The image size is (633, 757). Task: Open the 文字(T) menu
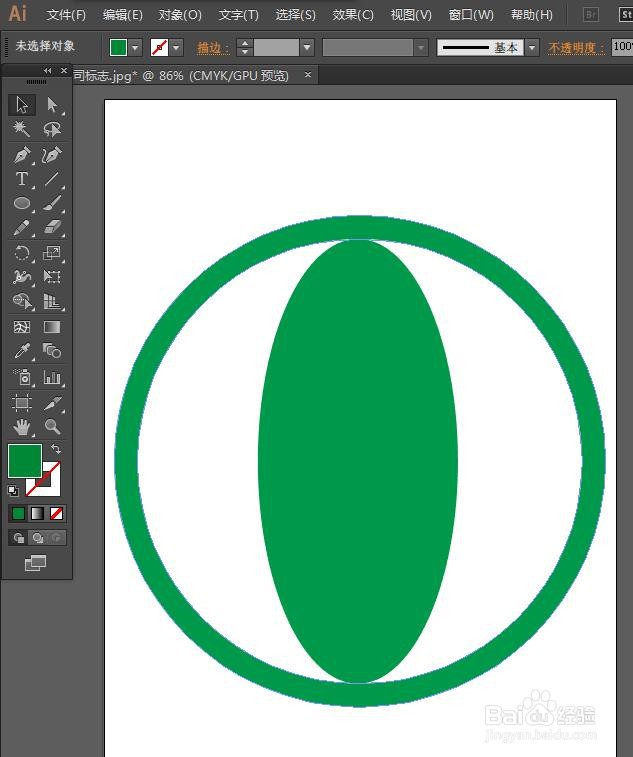(x=239, y=15)
